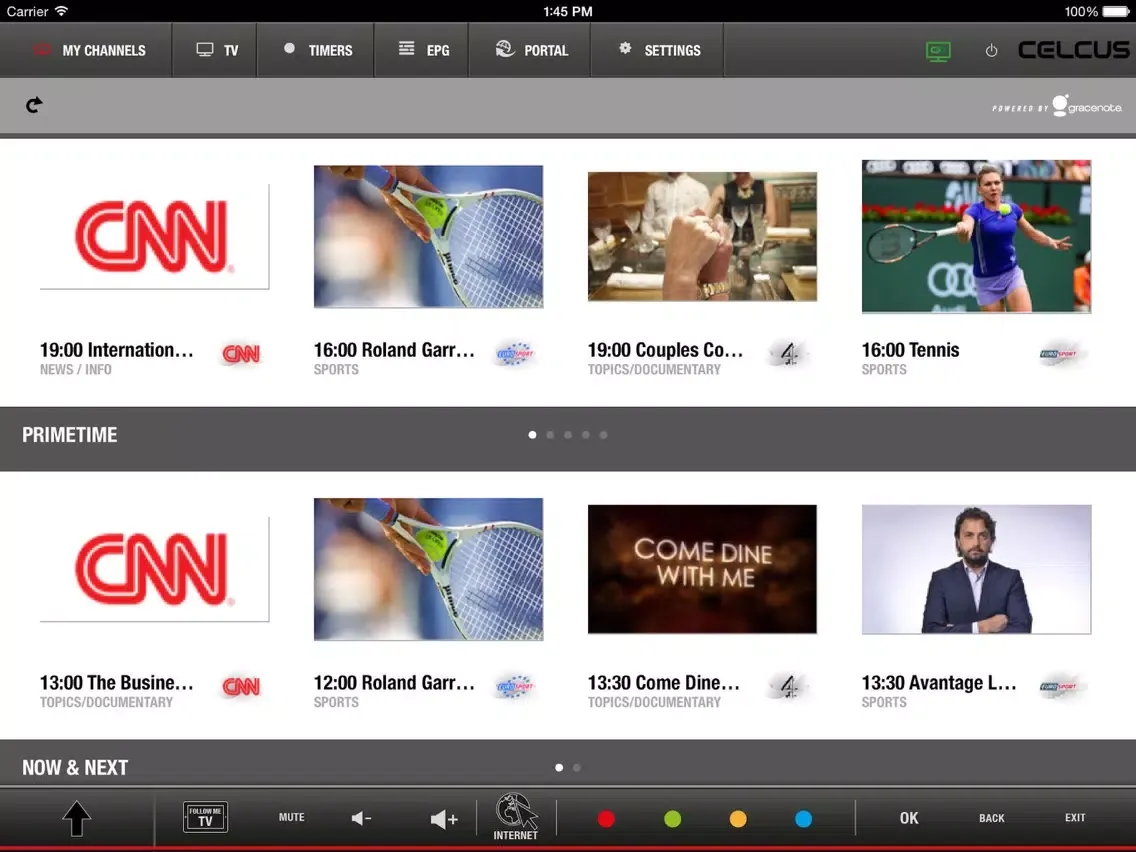Screen dimensions: 1136x852
Task: Select the first Primetime page dot
Action: [532, 435]
